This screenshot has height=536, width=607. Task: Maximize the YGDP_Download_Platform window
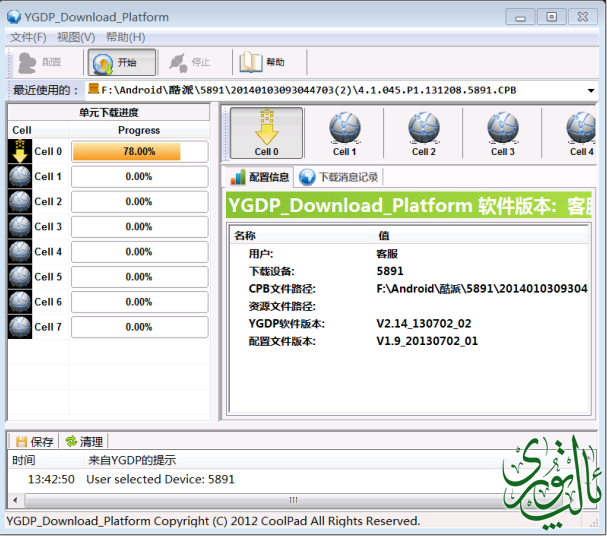tap(552, 17)
